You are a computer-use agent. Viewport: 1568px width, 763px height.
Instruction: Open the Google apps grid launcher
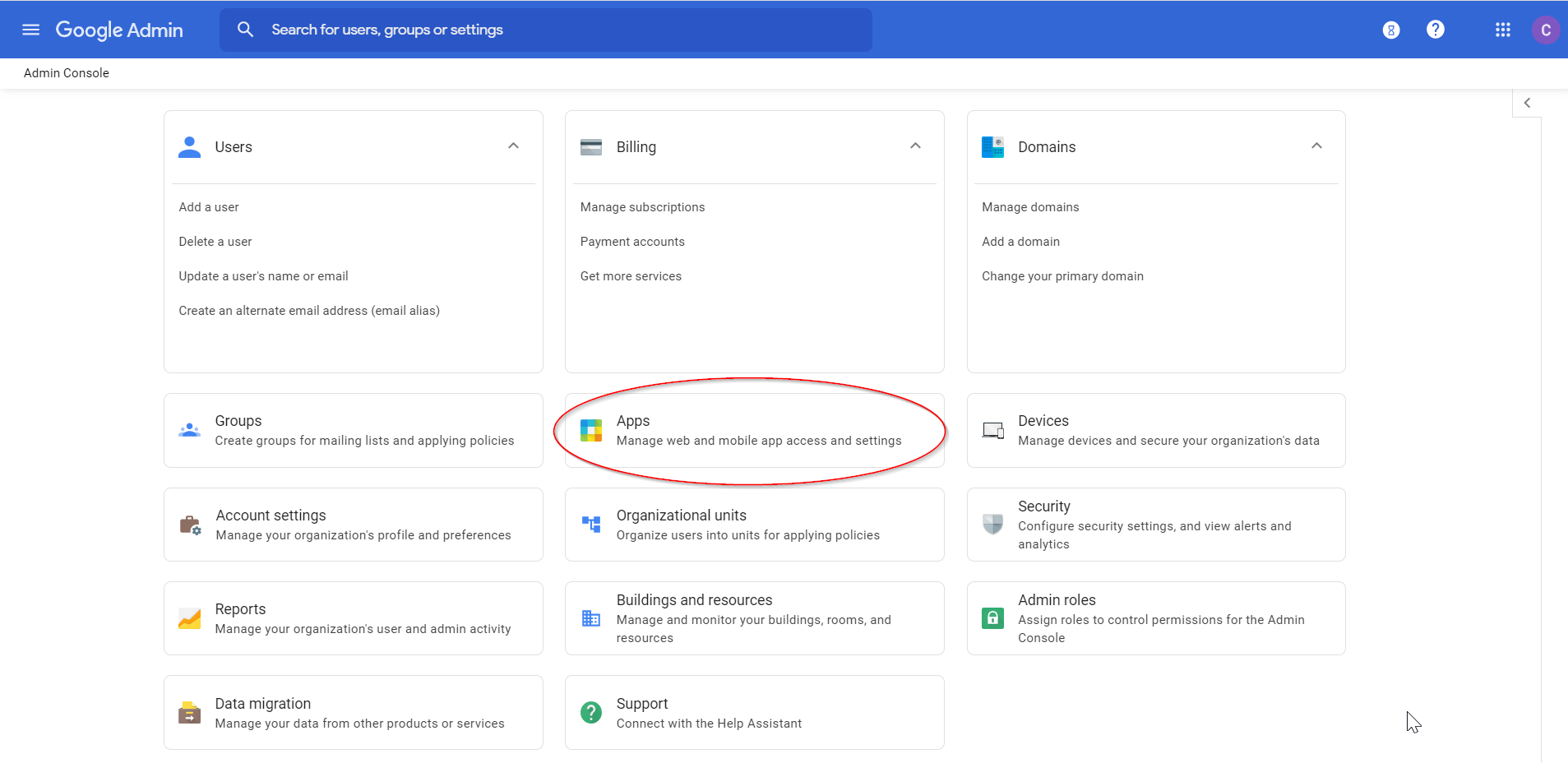click(1502, 30)
